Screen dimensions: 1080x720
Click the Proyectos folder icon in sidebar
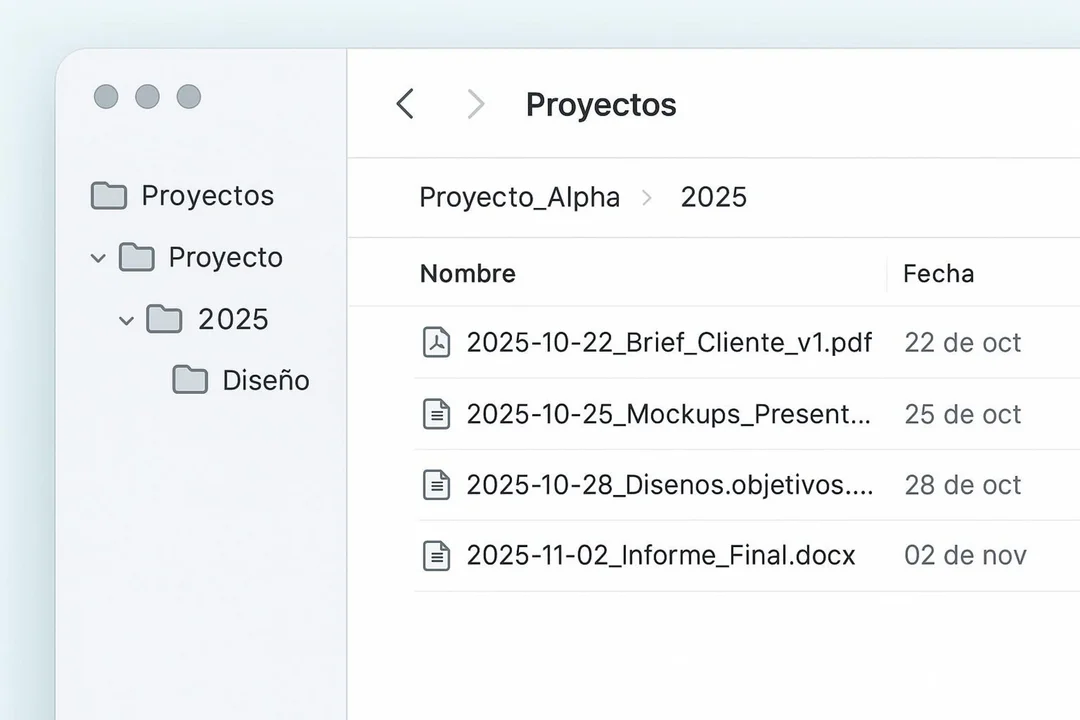point(109,196)
